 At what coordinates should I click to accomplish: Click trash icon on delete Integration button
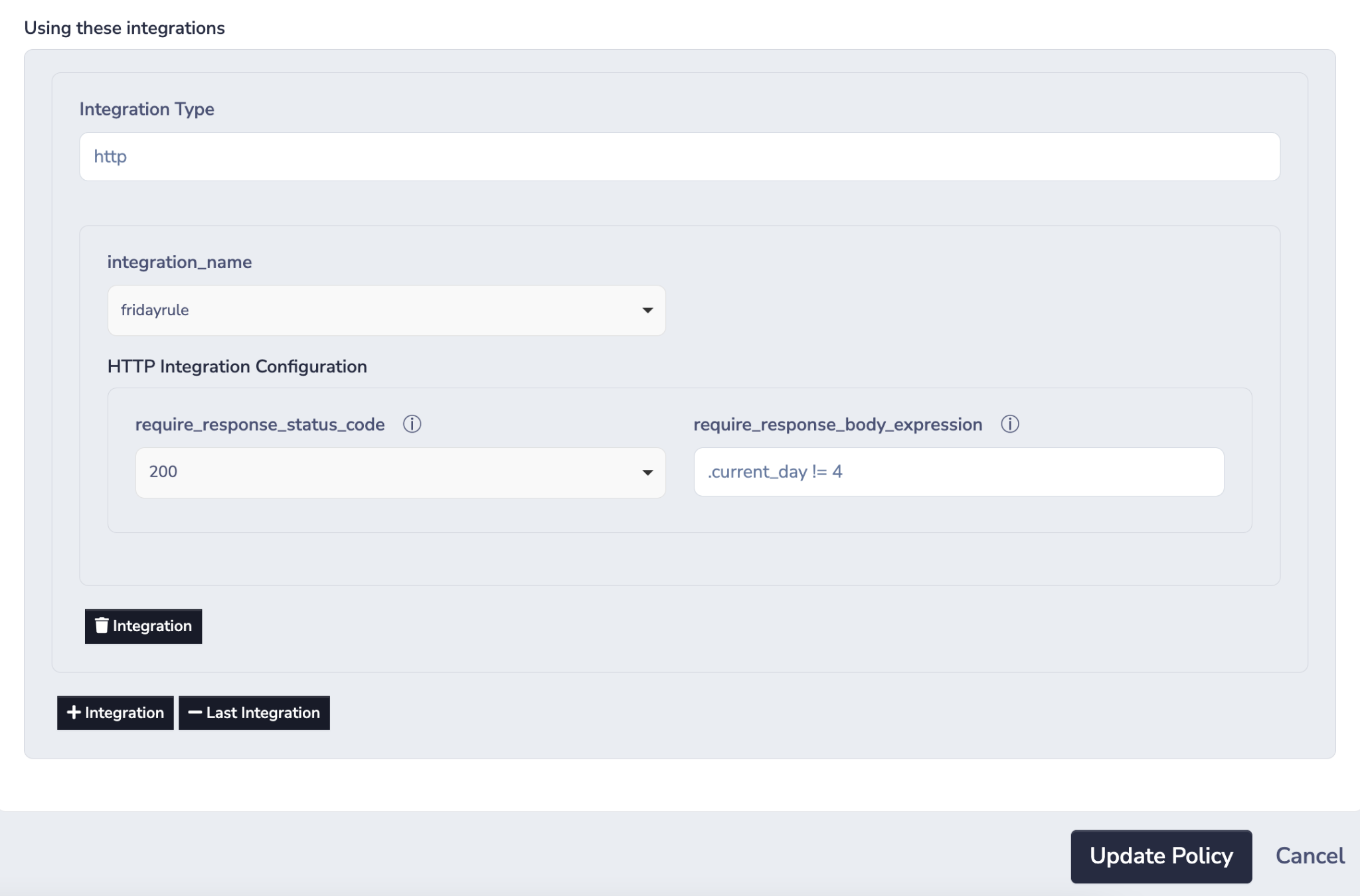point(102,626)
